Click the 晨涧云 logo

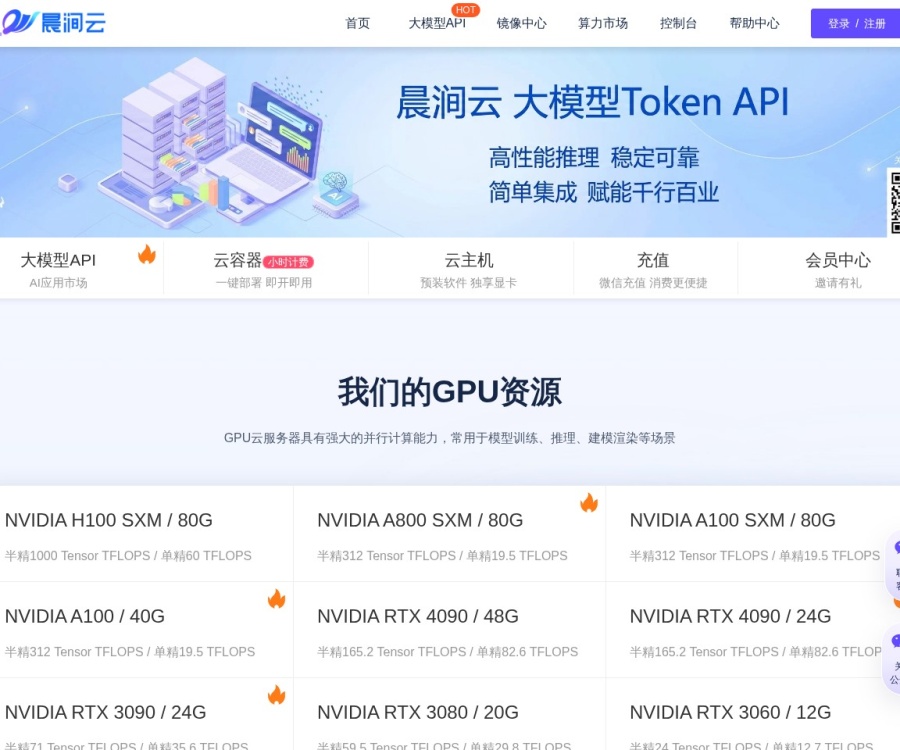(53, 23)
